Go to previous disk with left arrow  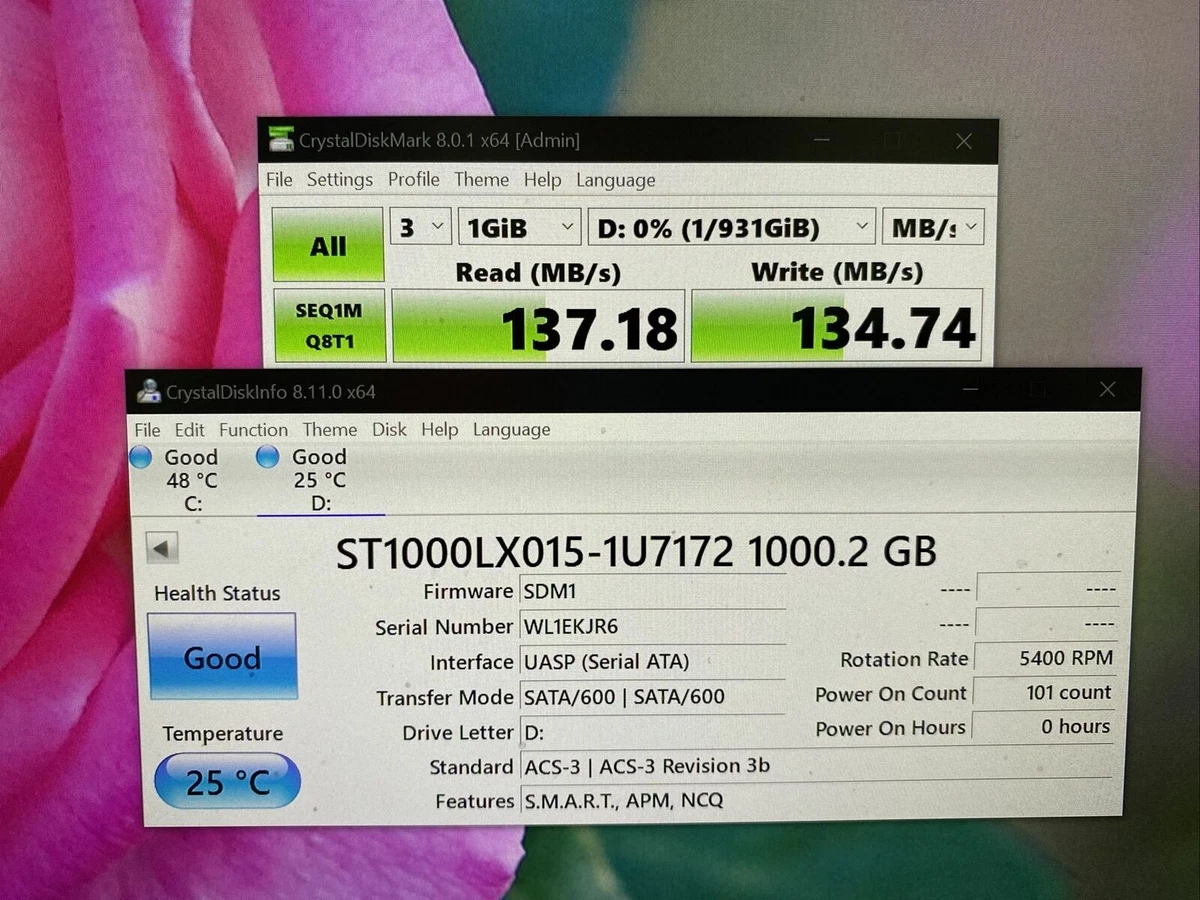click(162, 548)
